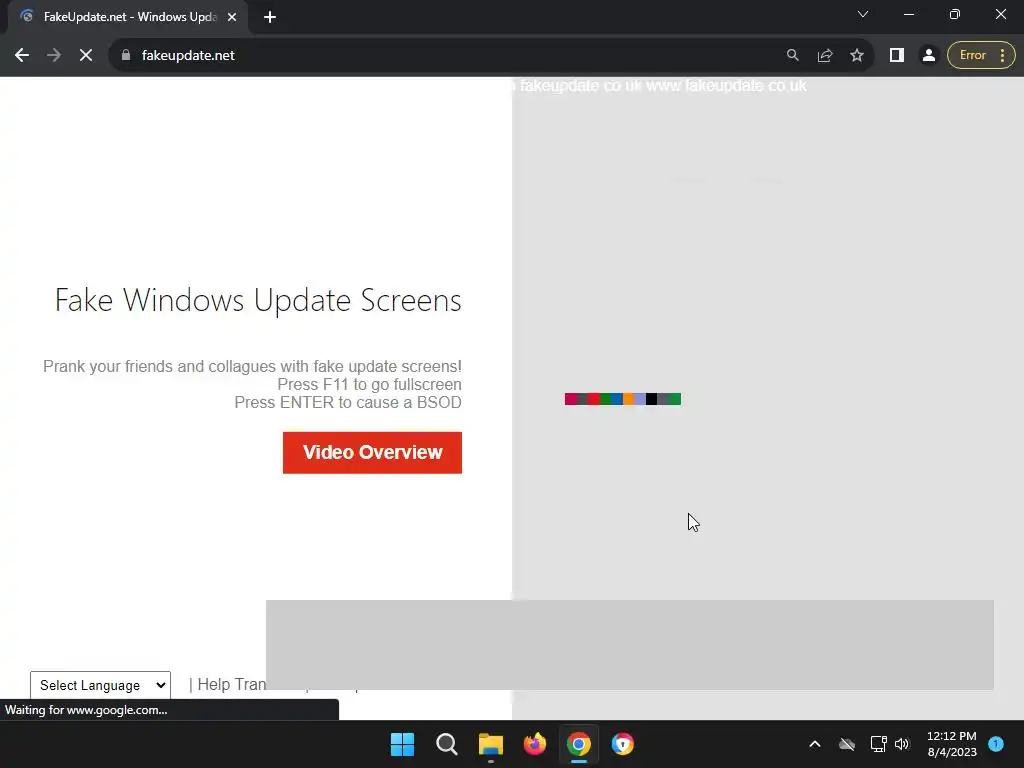
Task: Click the Help Translate link
Action: tap(232, 684)
